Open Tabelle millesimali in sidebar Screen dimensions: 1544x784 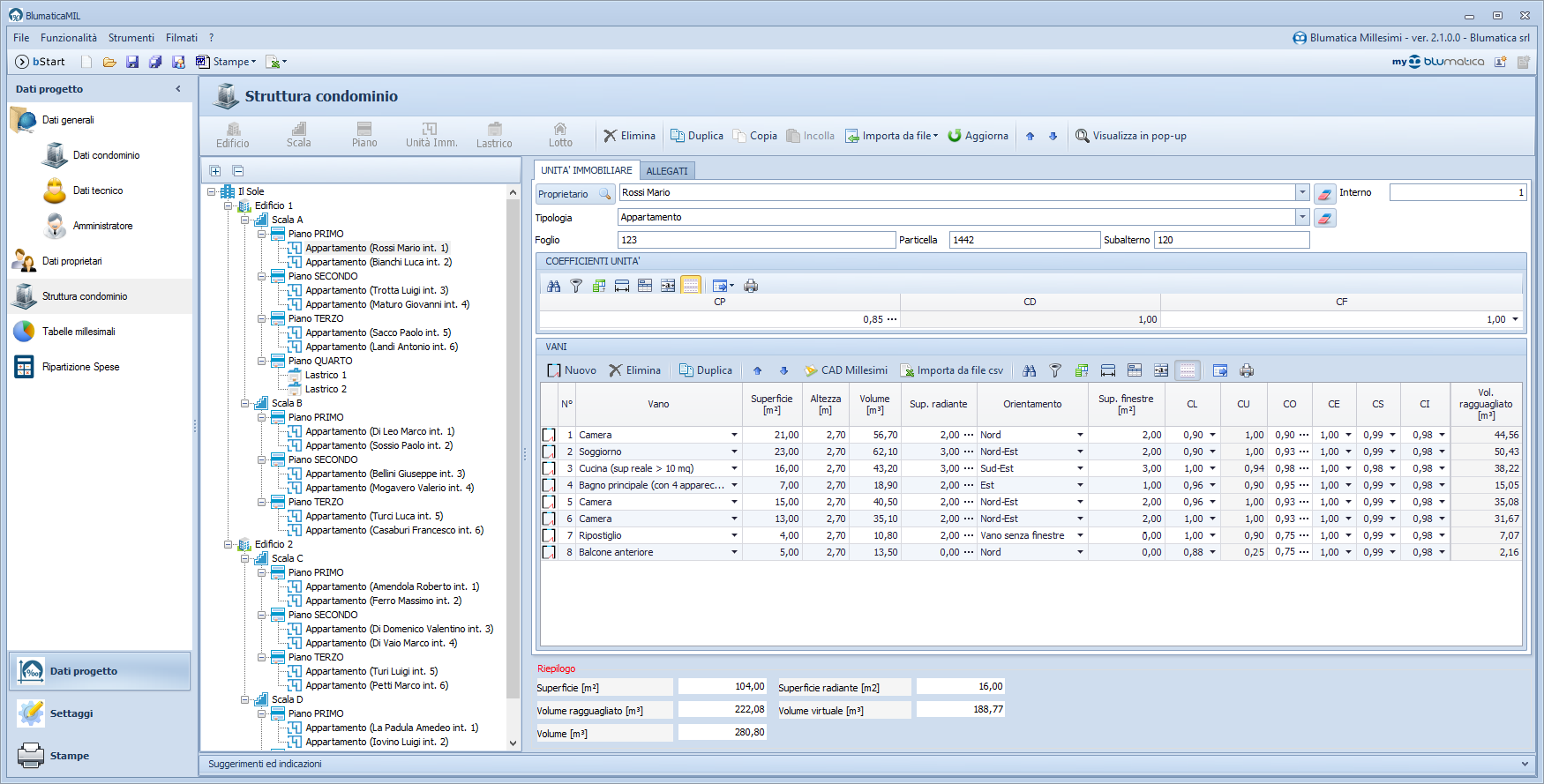tap(79, 332)
